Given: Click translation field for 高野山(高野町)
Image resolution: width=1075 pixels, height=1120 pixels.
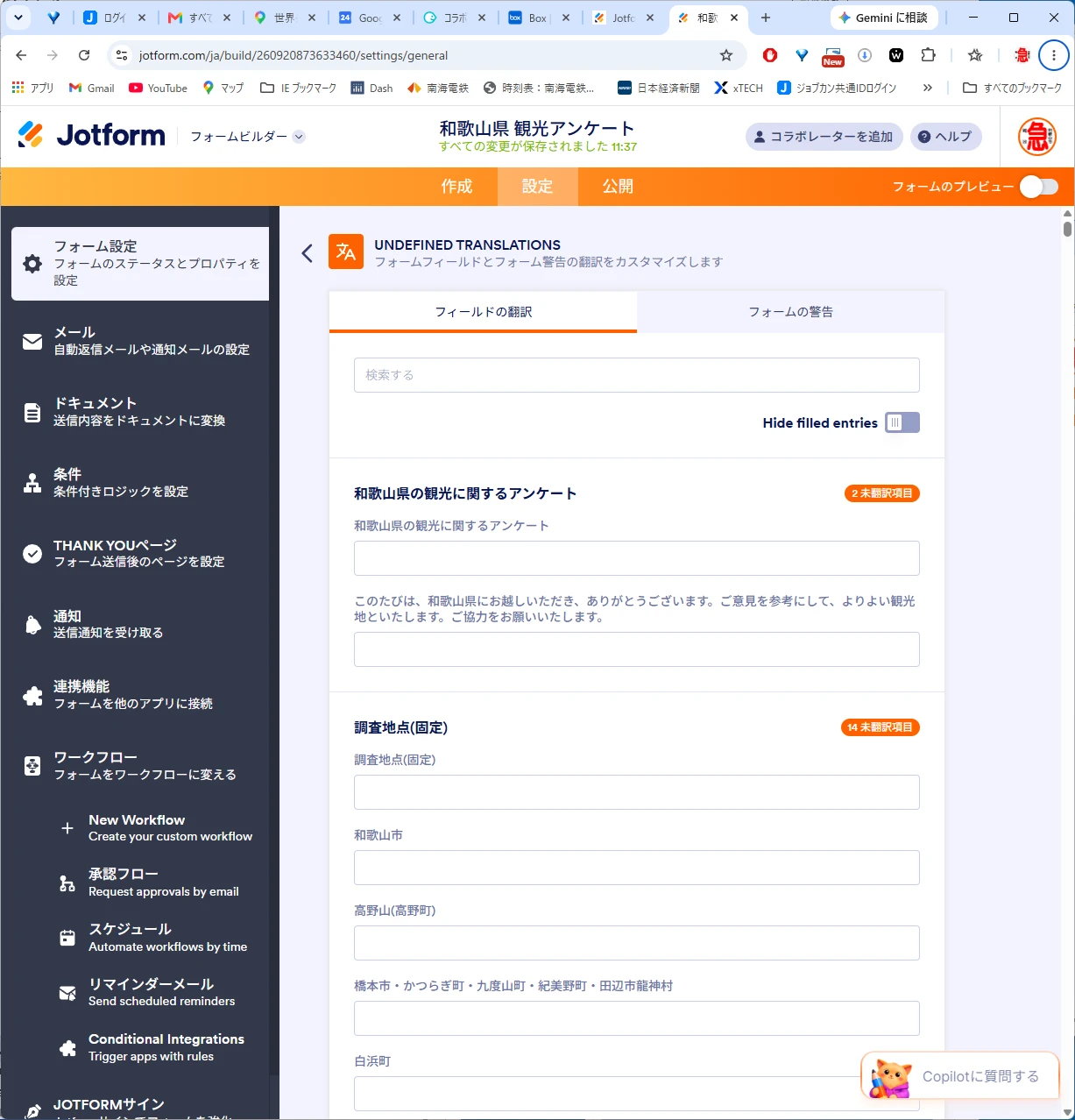Looking at the screenshot, I should [x=637, y=943].
